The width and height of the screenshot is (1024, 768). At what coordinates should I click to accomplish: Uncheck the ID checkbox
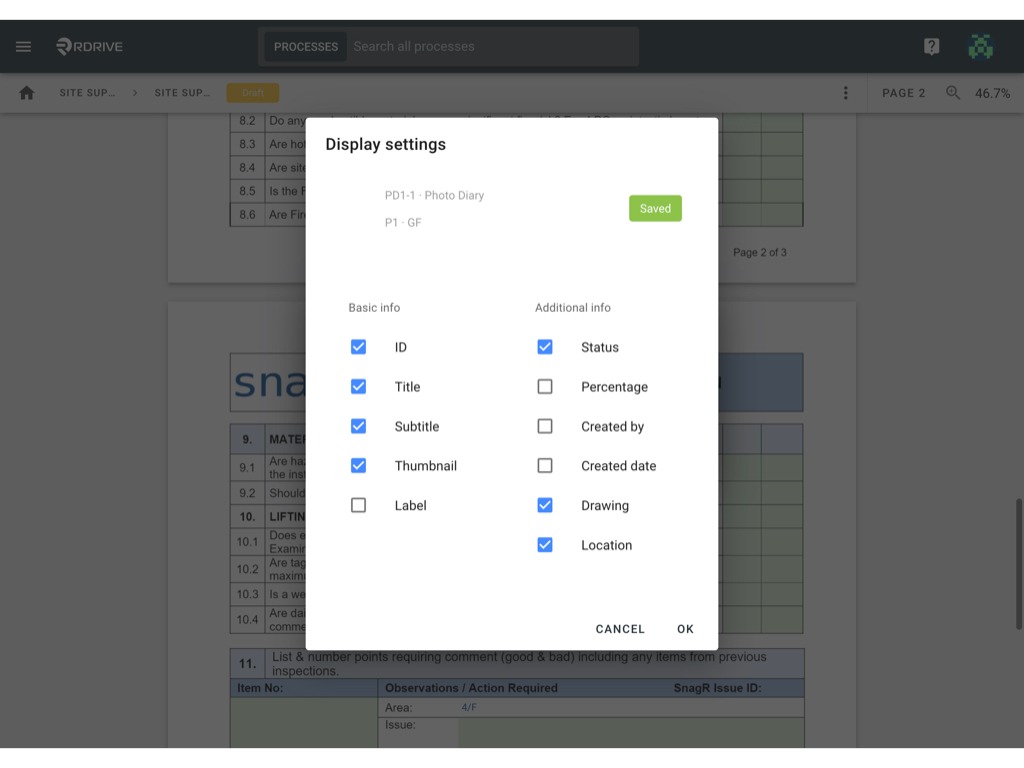(359, 347)
